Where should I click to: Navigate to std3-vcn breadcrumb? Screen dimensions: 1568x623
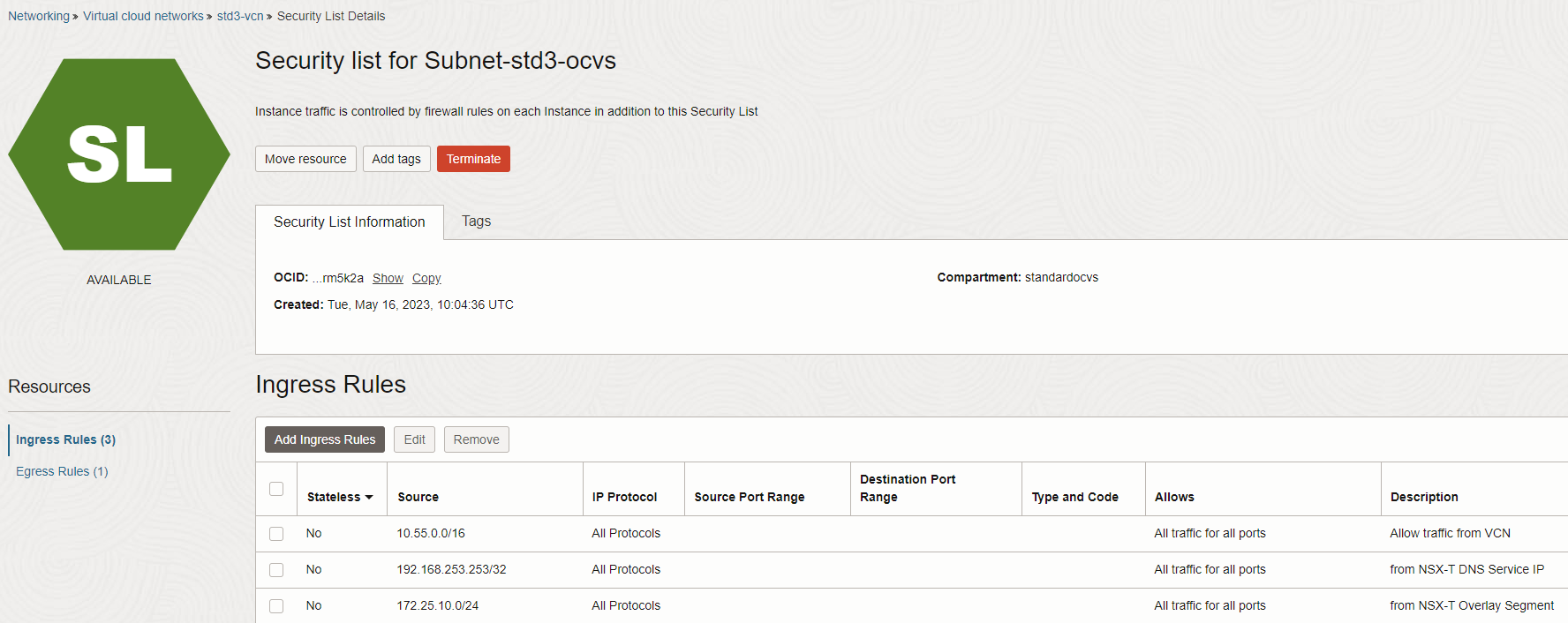pyautogui.click(x=240, y=16)
